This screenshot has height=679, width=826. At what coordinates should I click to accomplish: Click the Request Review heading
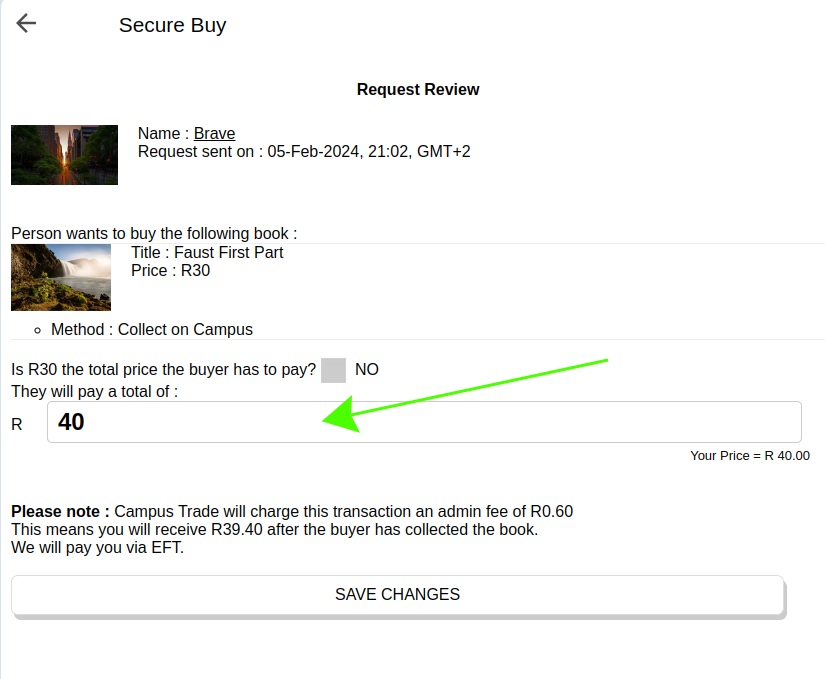coord(418,90)
